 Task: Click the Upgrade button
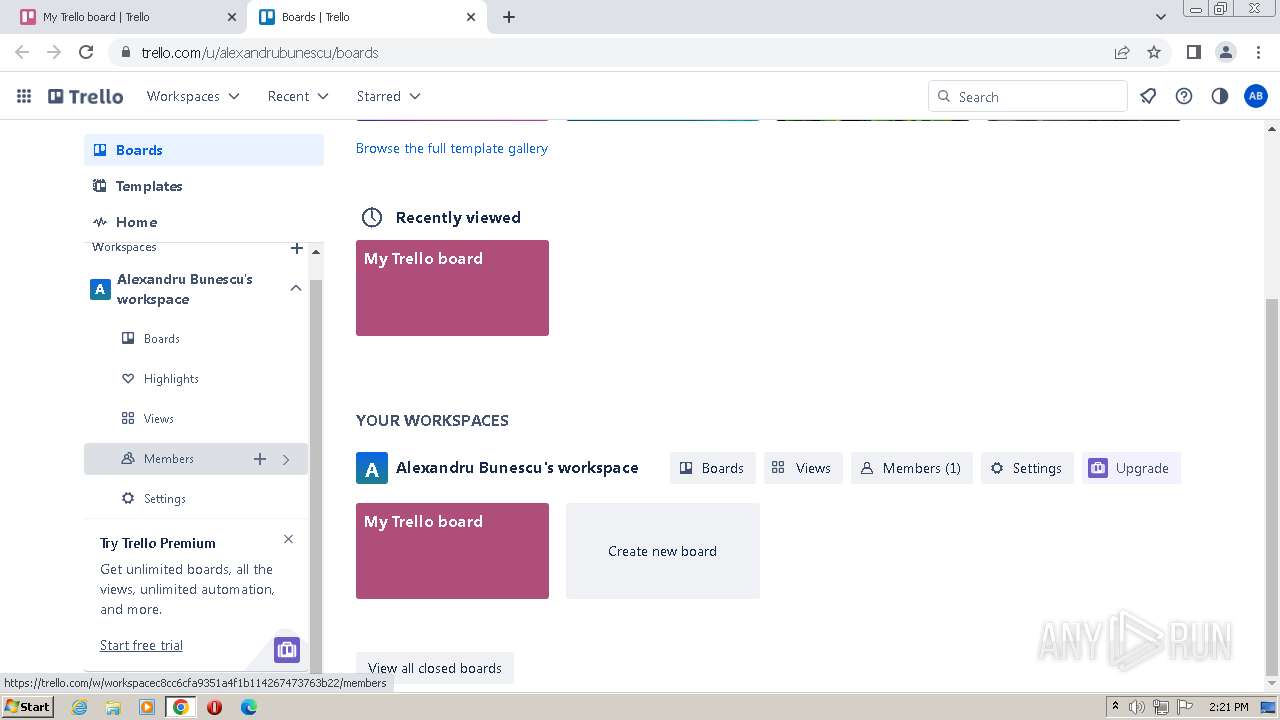click(x=1131, y=468)
